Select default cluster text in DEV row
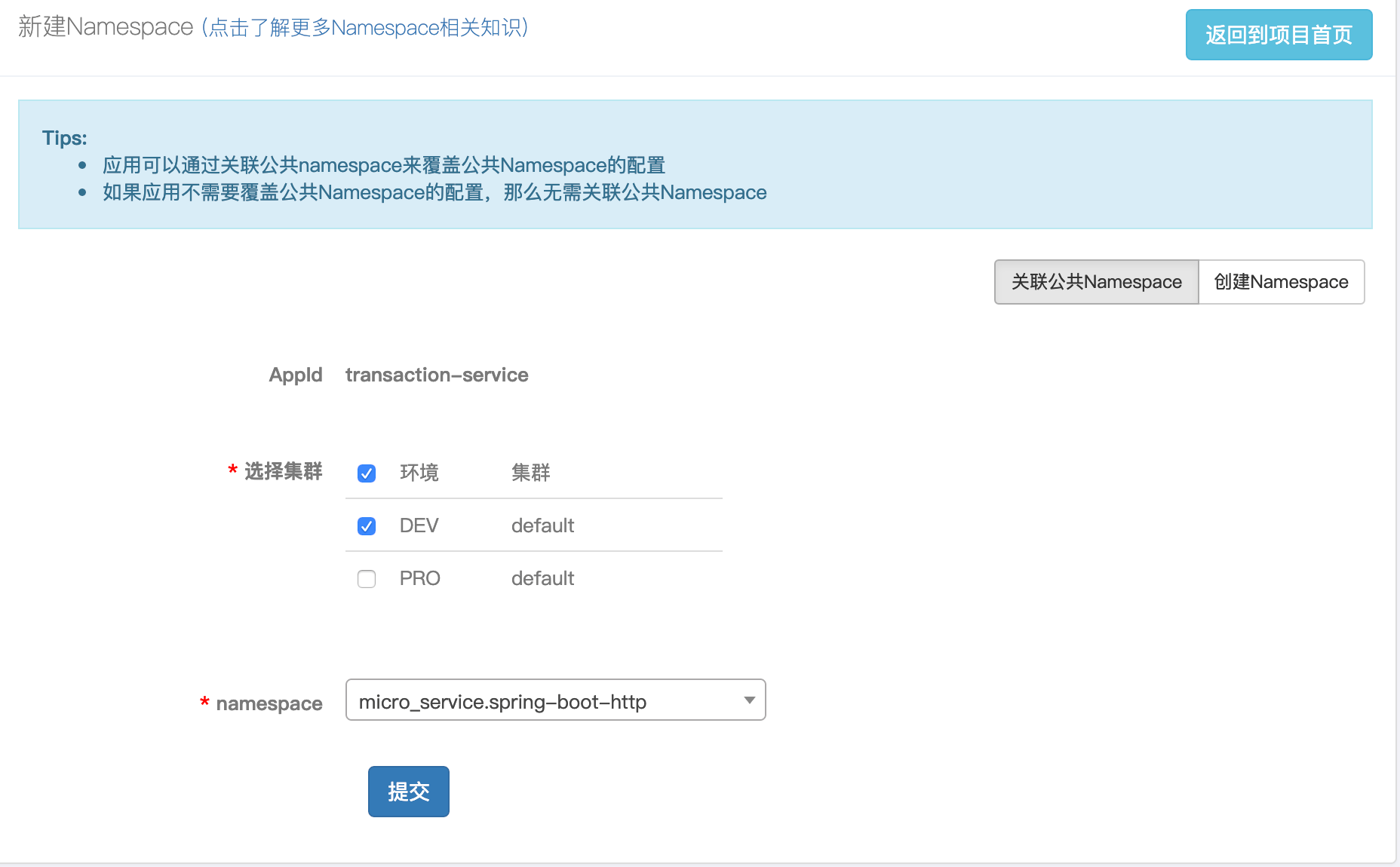The height and width of the screenshot is (867, 1400). pos(542,525)
